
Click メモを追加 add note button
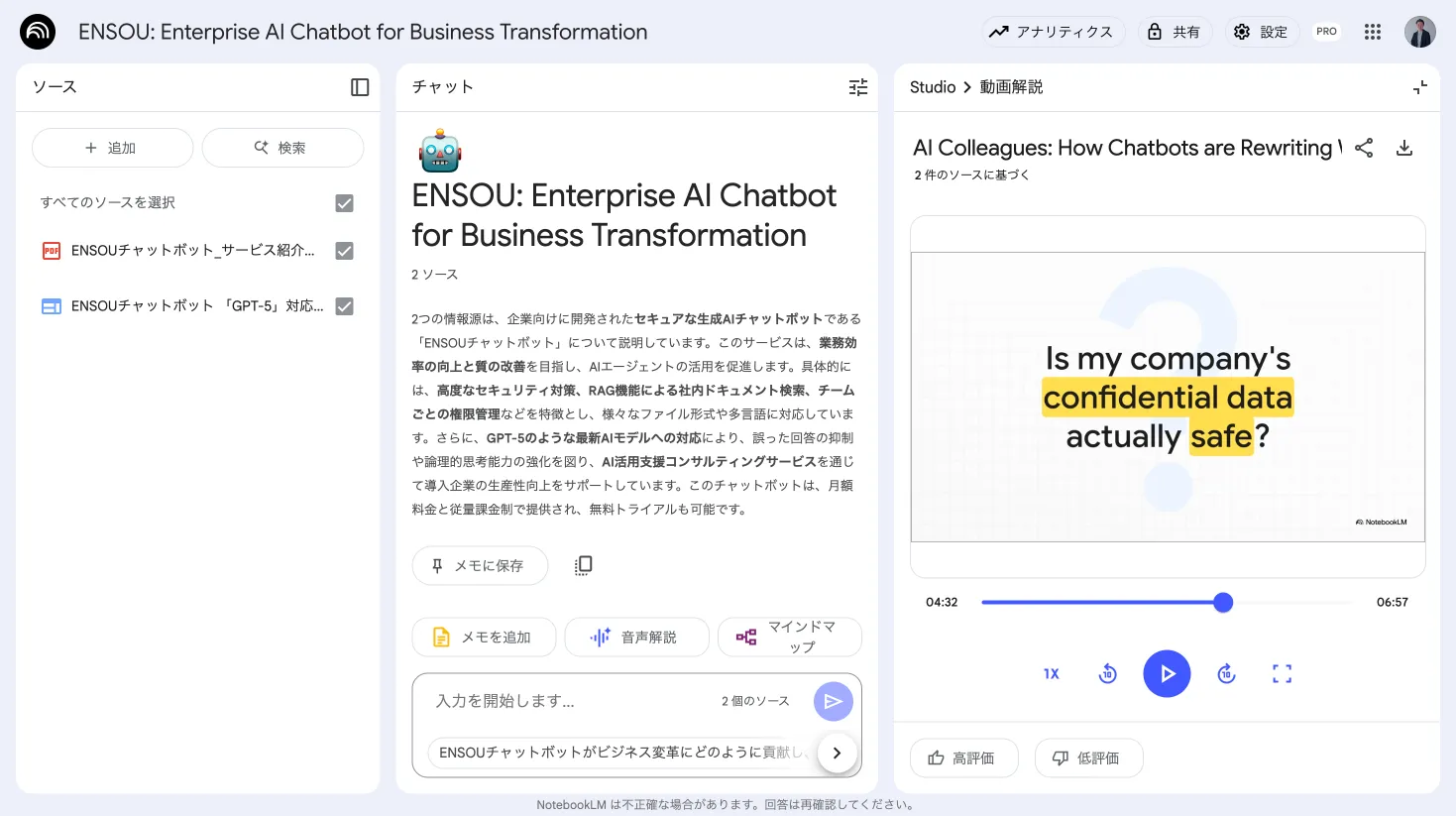[485, 638]
